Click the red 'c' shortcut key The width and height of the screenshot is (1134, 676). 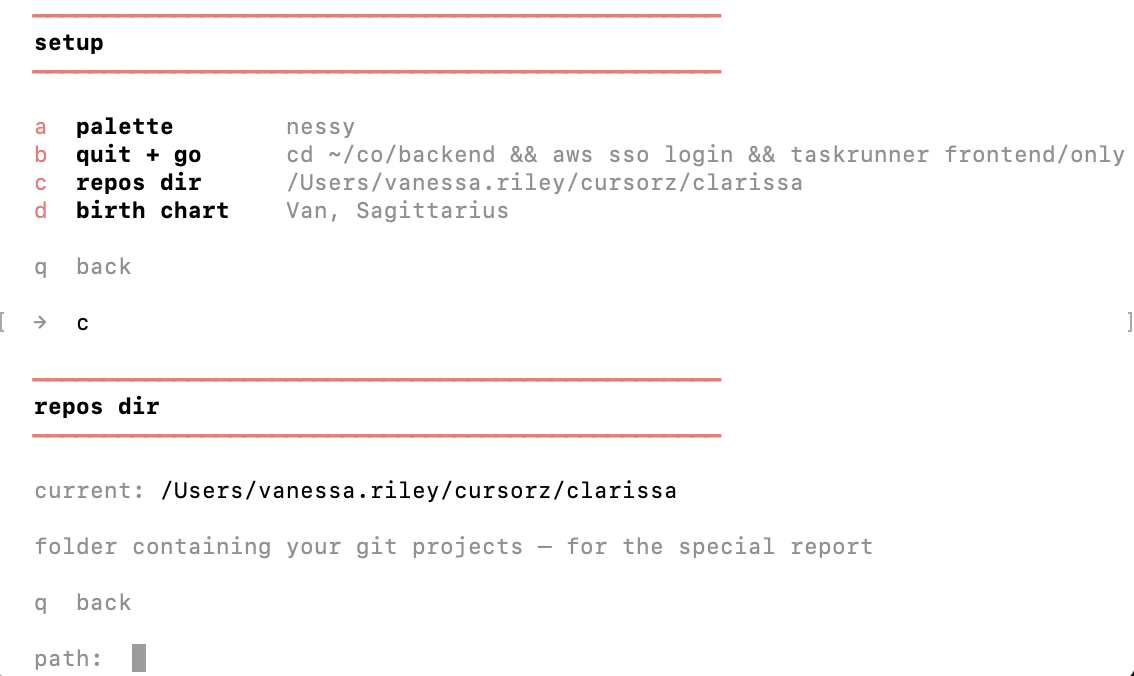[x=41, y=183]
